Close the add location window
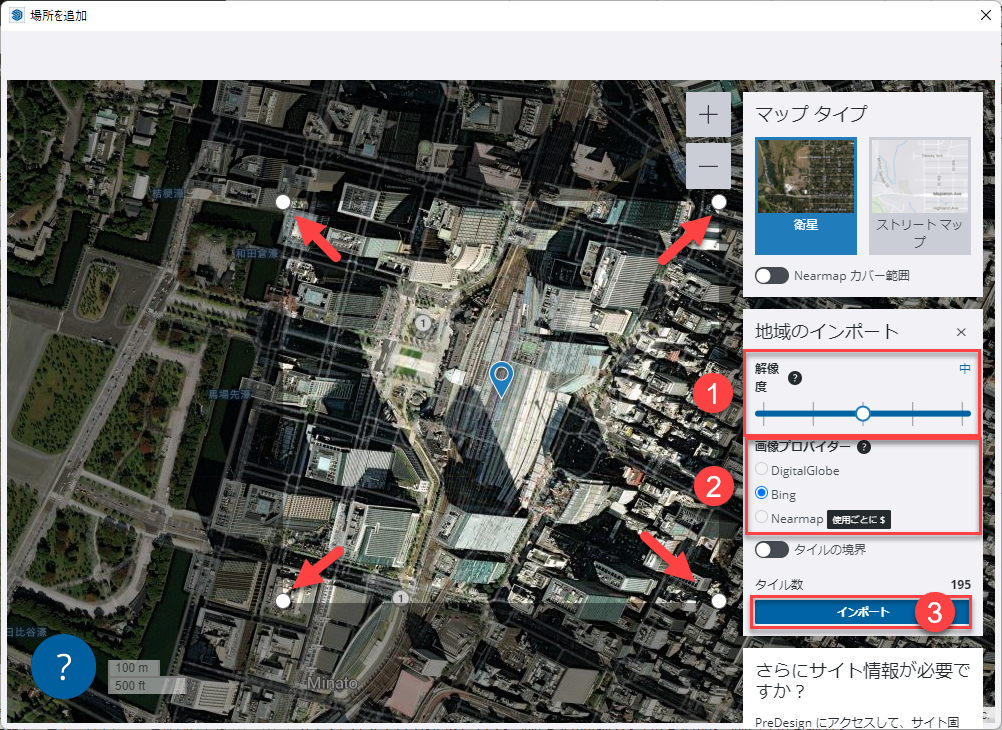1002x730 pixels. (x=983, y=15)
